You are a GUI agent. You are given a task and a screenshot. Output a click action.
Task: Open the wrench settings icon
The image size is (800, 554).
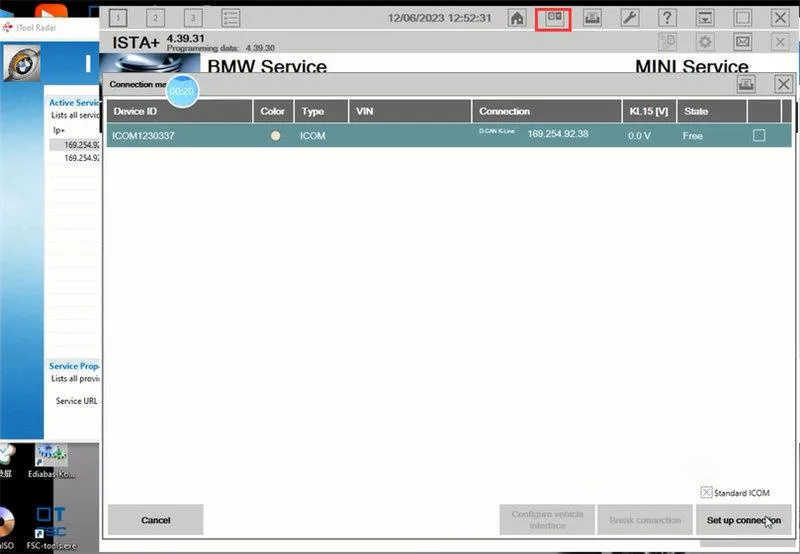click(630, 18)
